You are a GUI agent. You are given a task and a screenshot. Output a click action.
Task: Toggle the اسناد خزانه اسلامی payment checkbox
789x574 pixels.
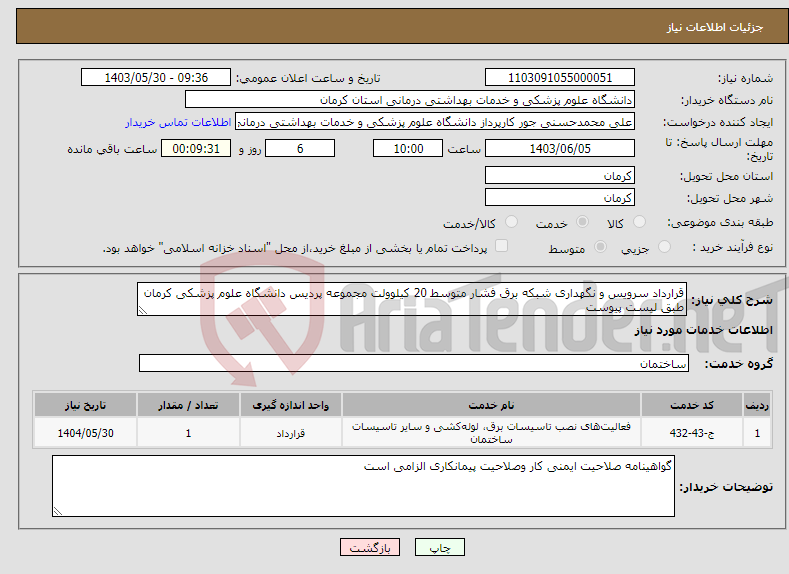click(x=501, y=245)
